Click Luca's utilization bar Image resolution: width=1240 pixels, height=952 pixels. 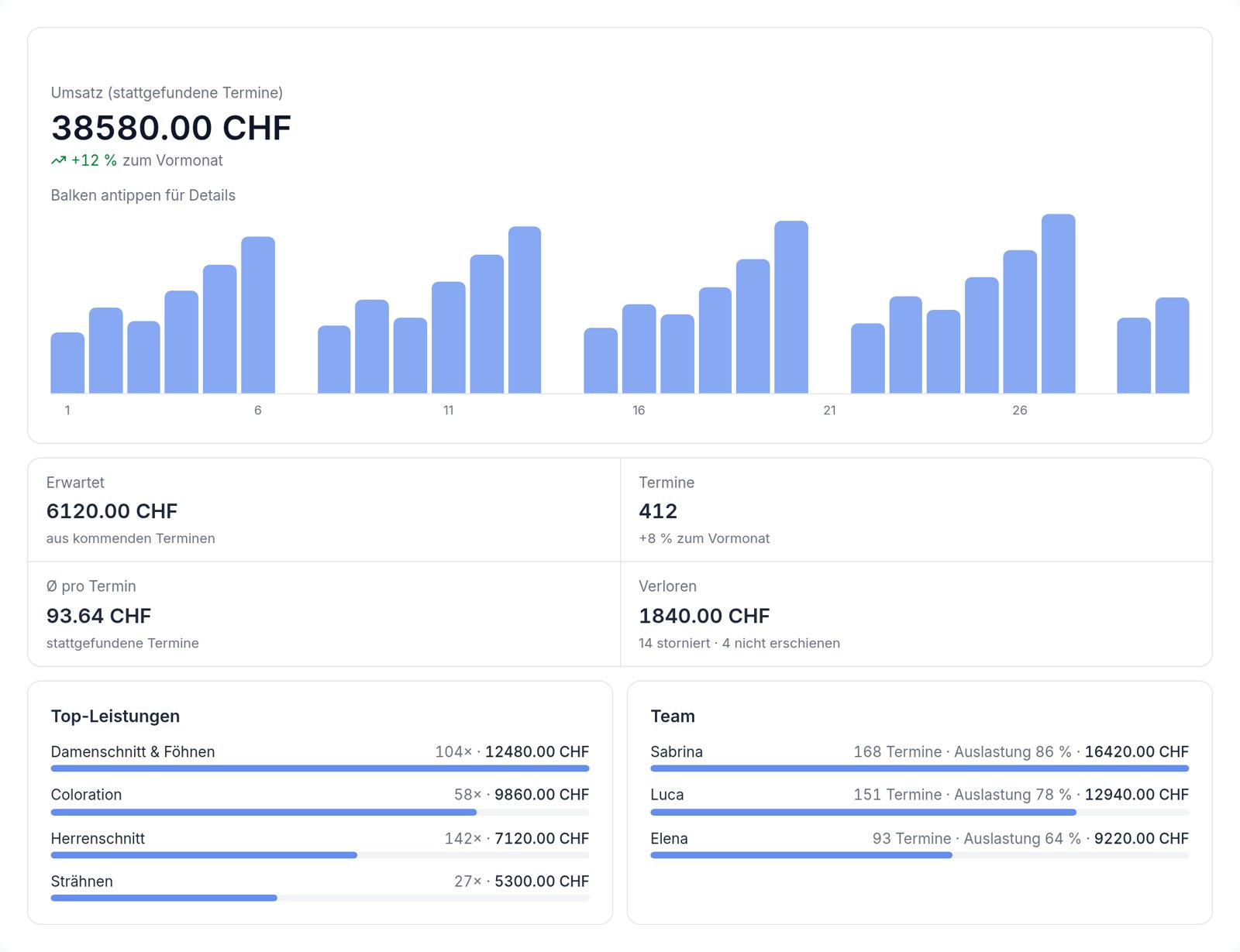tap(920, 812)
